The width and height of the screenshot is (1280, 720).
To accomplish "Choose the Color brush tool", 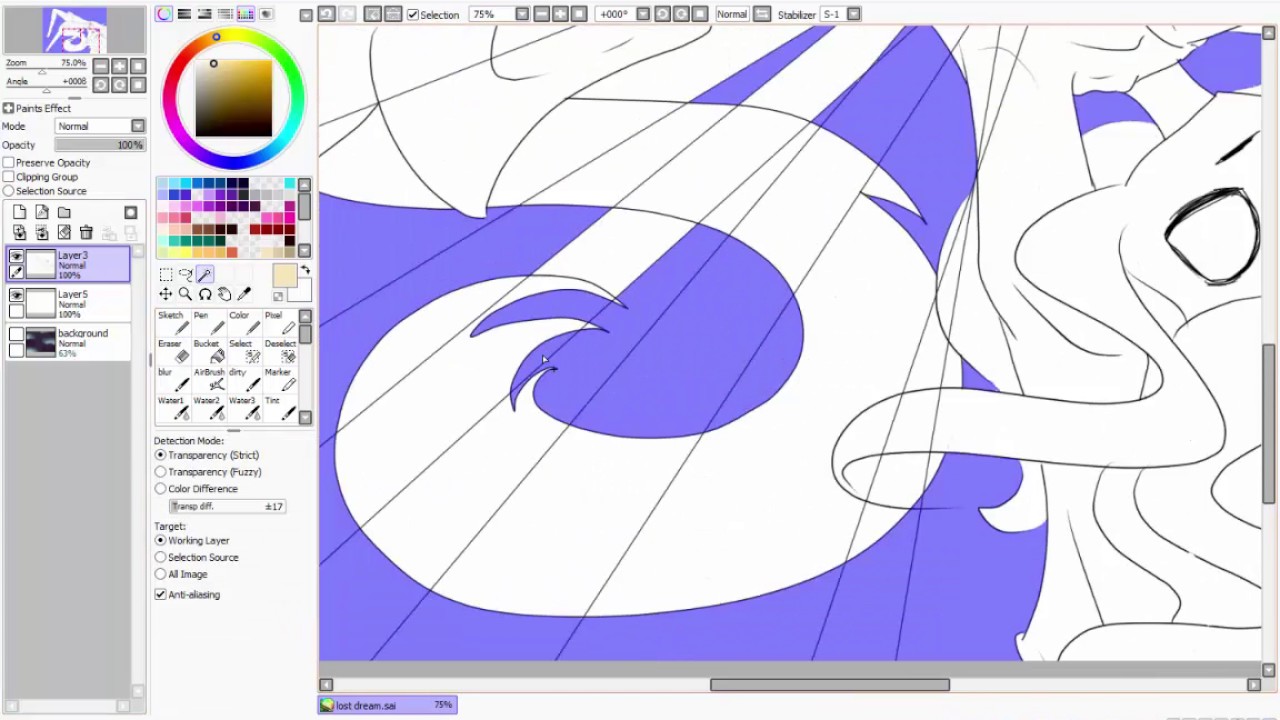I will tap(242, 323).
